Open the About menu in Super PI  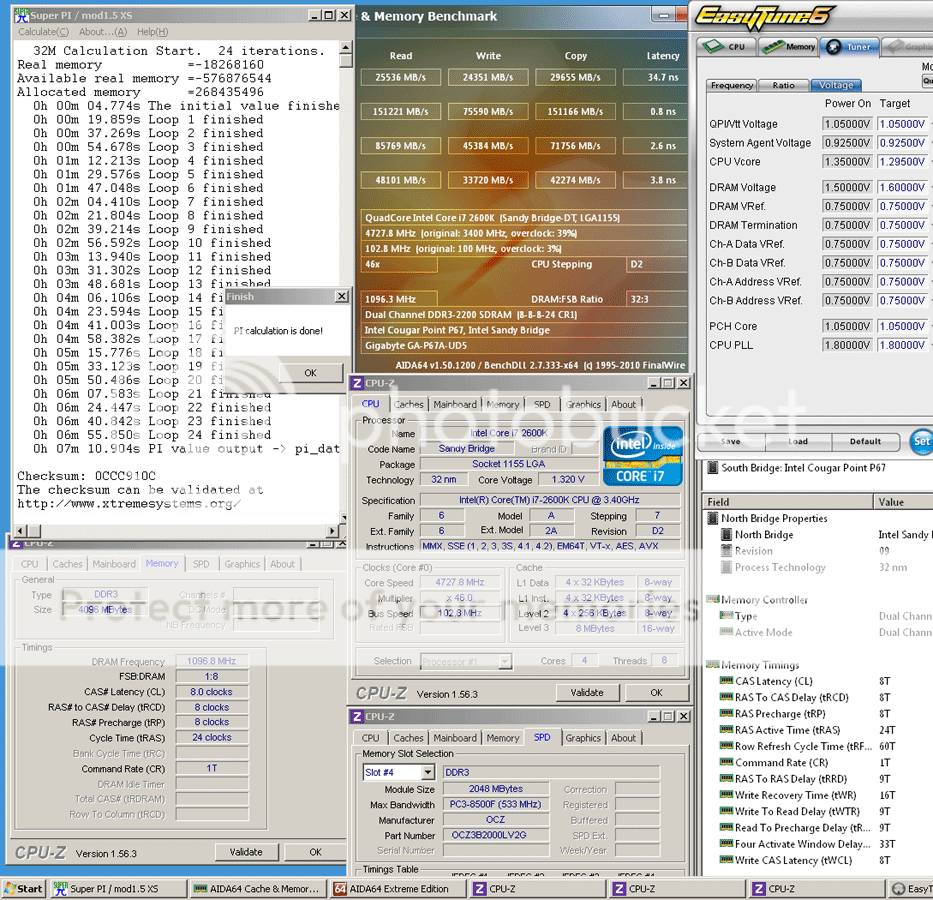pyautogui.click(x=103, y=32)
